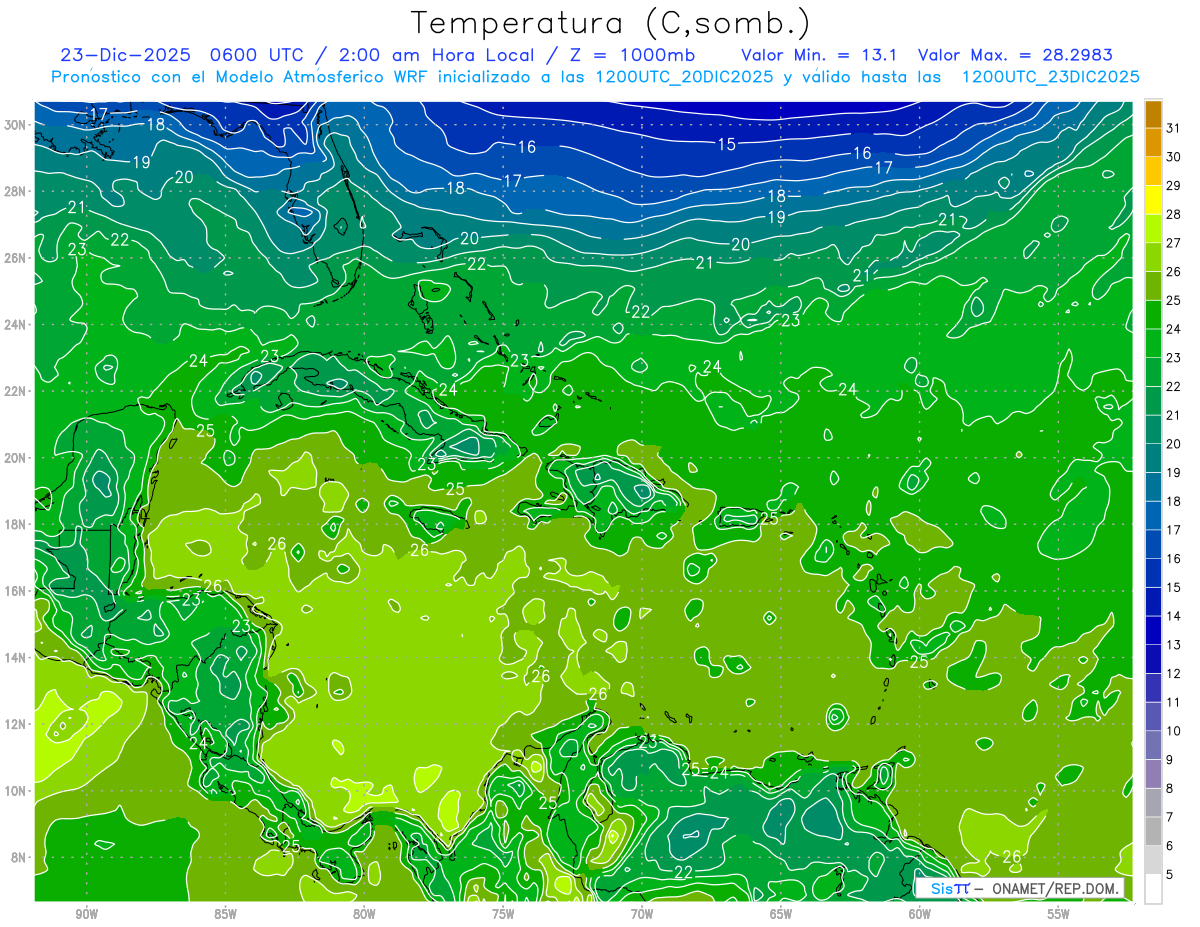Select the dark blue swatch between legend 13 and 14
The image size is (1200, 927).
(x=1153, y=630)
